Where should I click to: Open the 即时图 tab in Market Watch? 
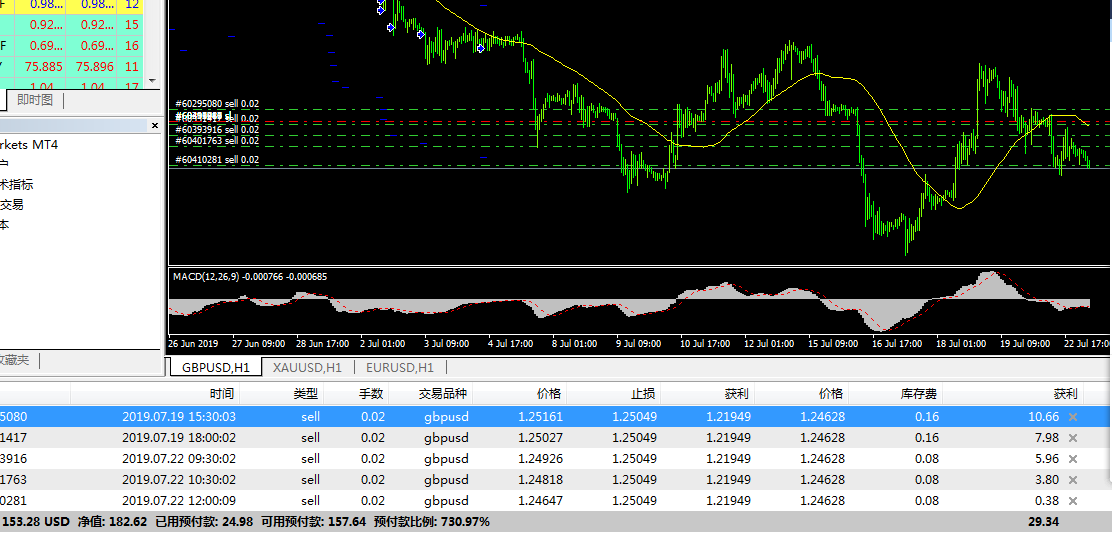35,100
